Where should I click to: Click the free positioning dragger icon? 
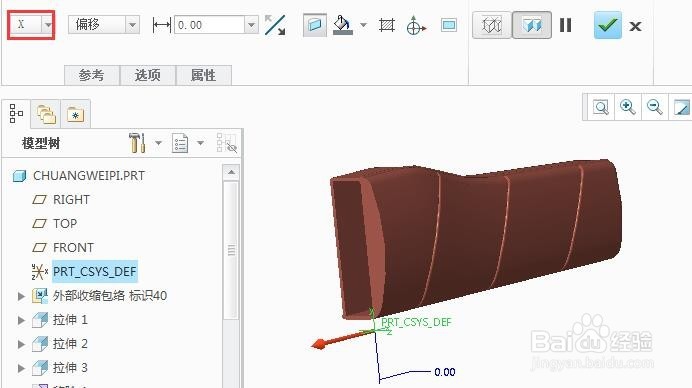pyautogui.click(x=415, y=26)
